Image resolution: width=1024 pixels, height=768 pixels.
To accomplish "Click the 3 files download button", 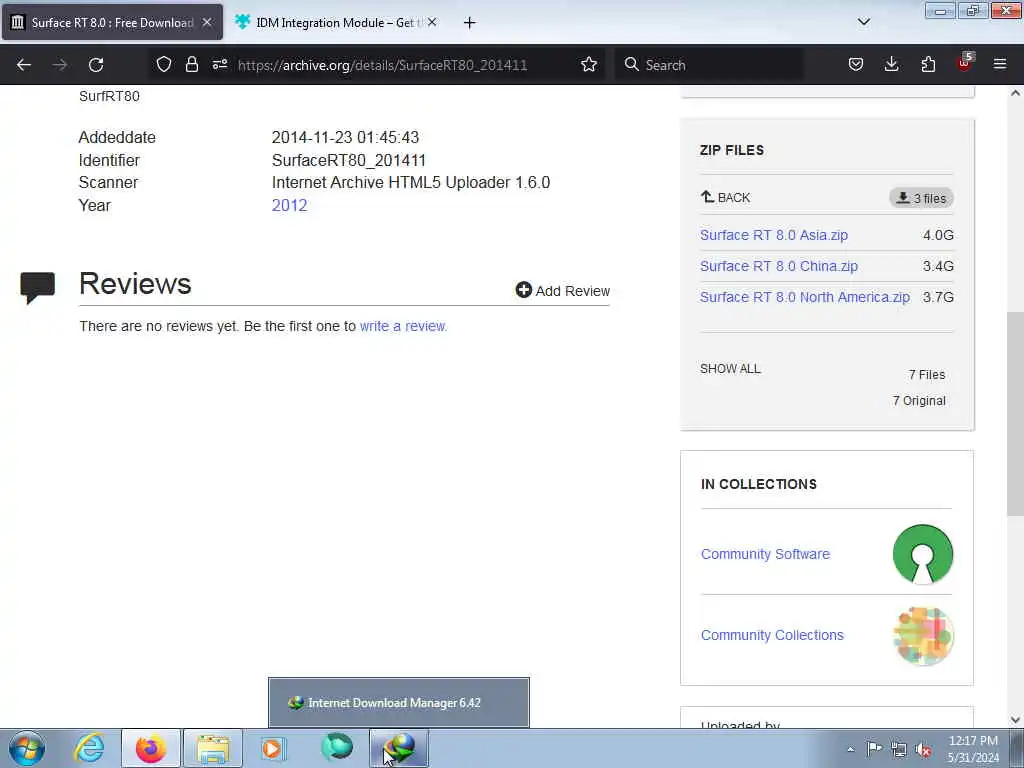I will point(921,198).
